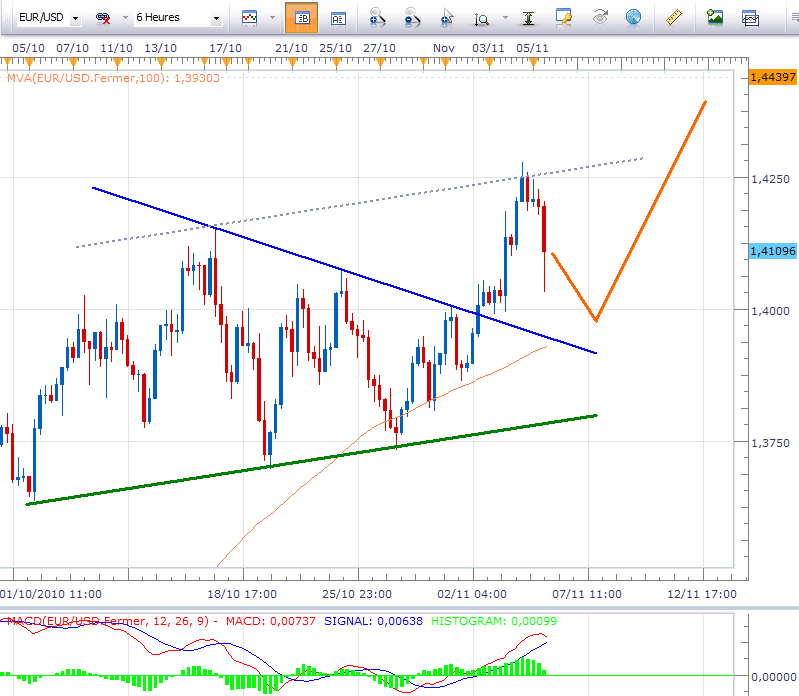Select the crosshair cursor pointer tool
This screenshot has width=799, height=696.
(x=448, y=18)
